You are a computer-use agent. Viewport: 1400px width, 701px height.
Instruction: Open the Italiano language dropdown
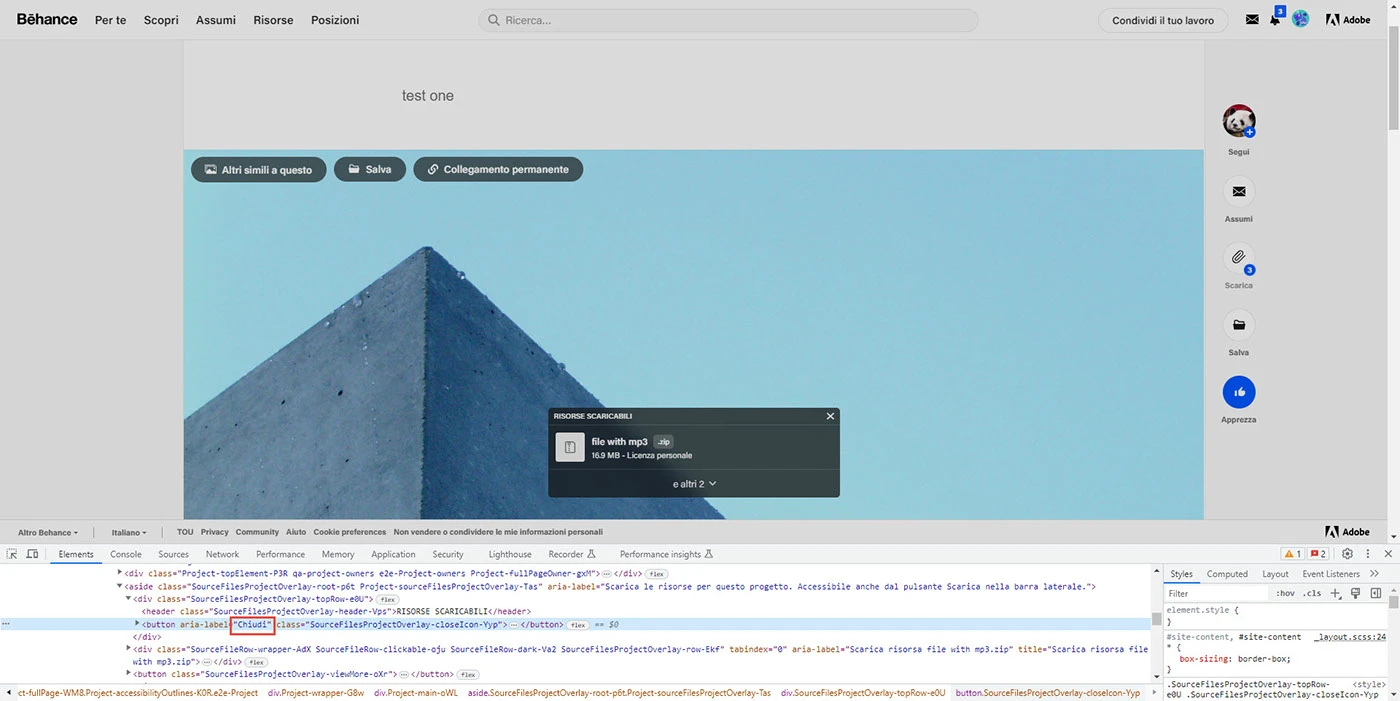pyautogui.click(x=129, y=532)
